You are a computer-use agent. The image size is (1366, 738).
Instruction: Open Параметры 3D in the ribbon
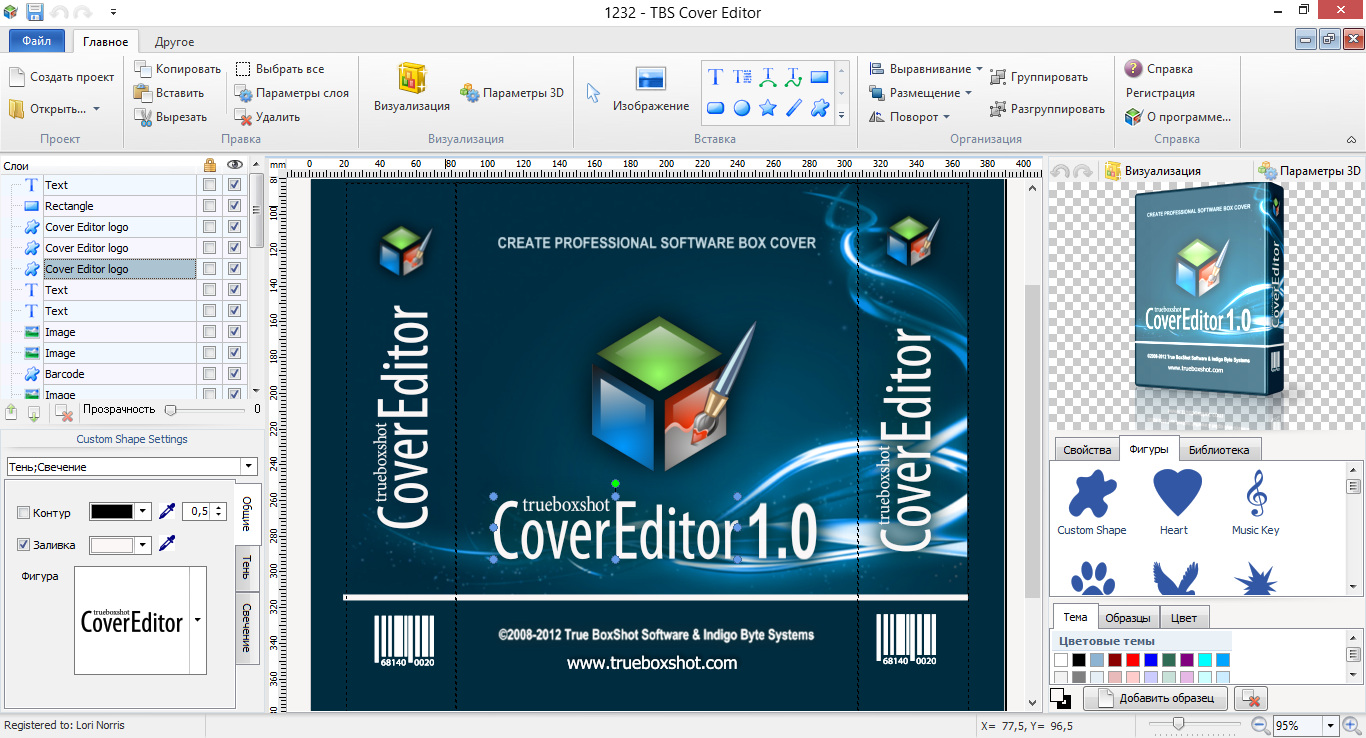click(512, 92)
